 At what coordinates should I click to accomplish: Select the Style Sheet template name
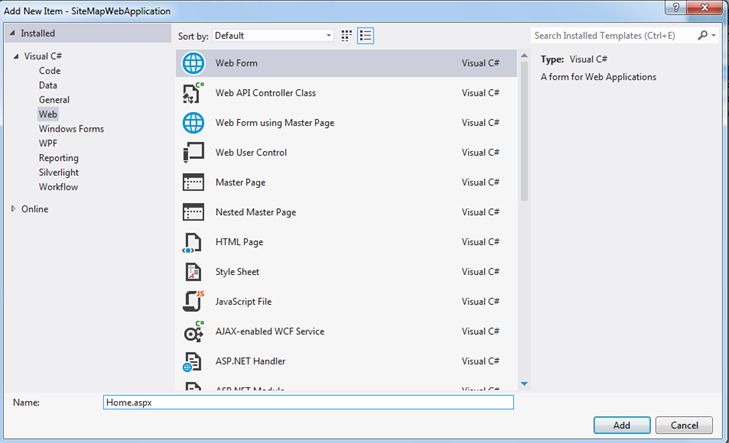point(237,271)
